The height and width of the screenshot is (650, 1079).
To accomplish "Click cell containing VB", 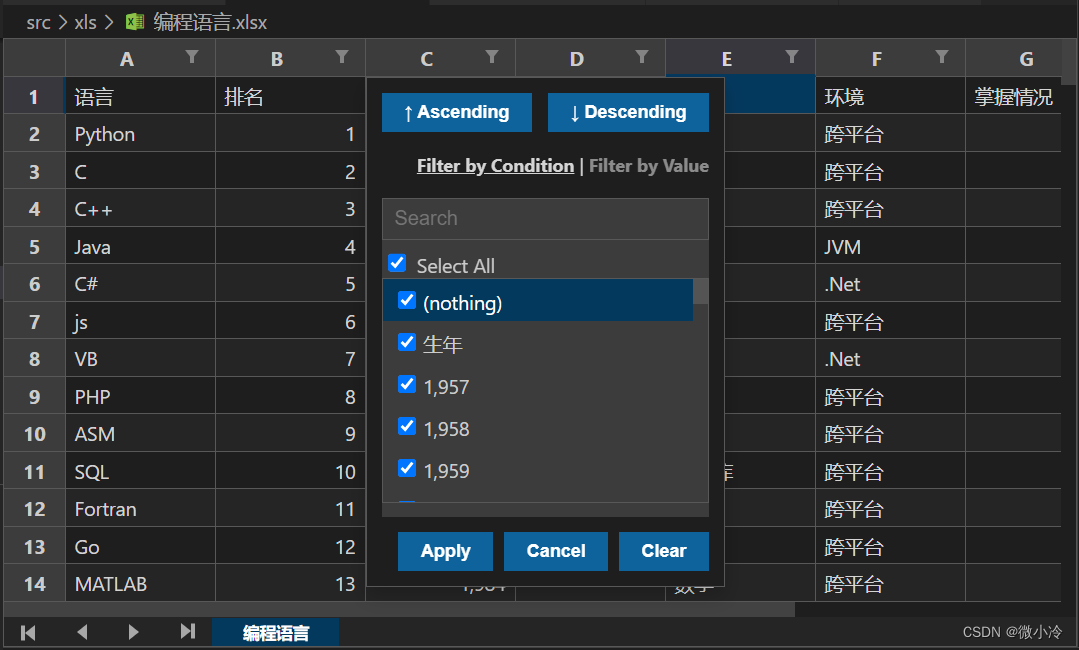I will [x=140, y=359].
